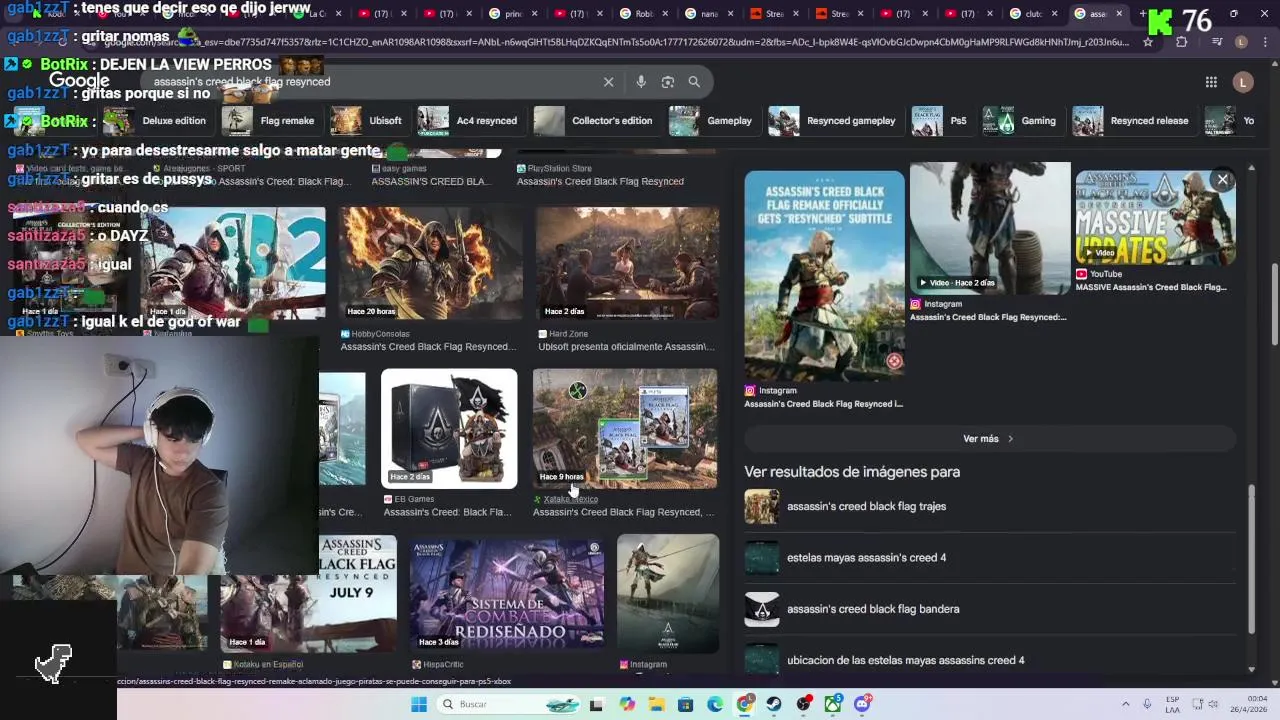Click Ubisoft presenta oficialmente Assassin's title

626,347
